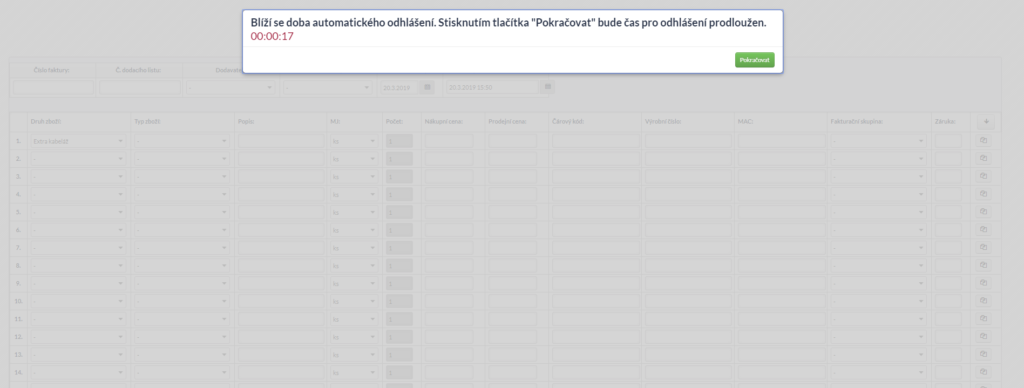Click the Popis field in row 1
Viewport: 1024px width, 388px height.
pos(281,141)
